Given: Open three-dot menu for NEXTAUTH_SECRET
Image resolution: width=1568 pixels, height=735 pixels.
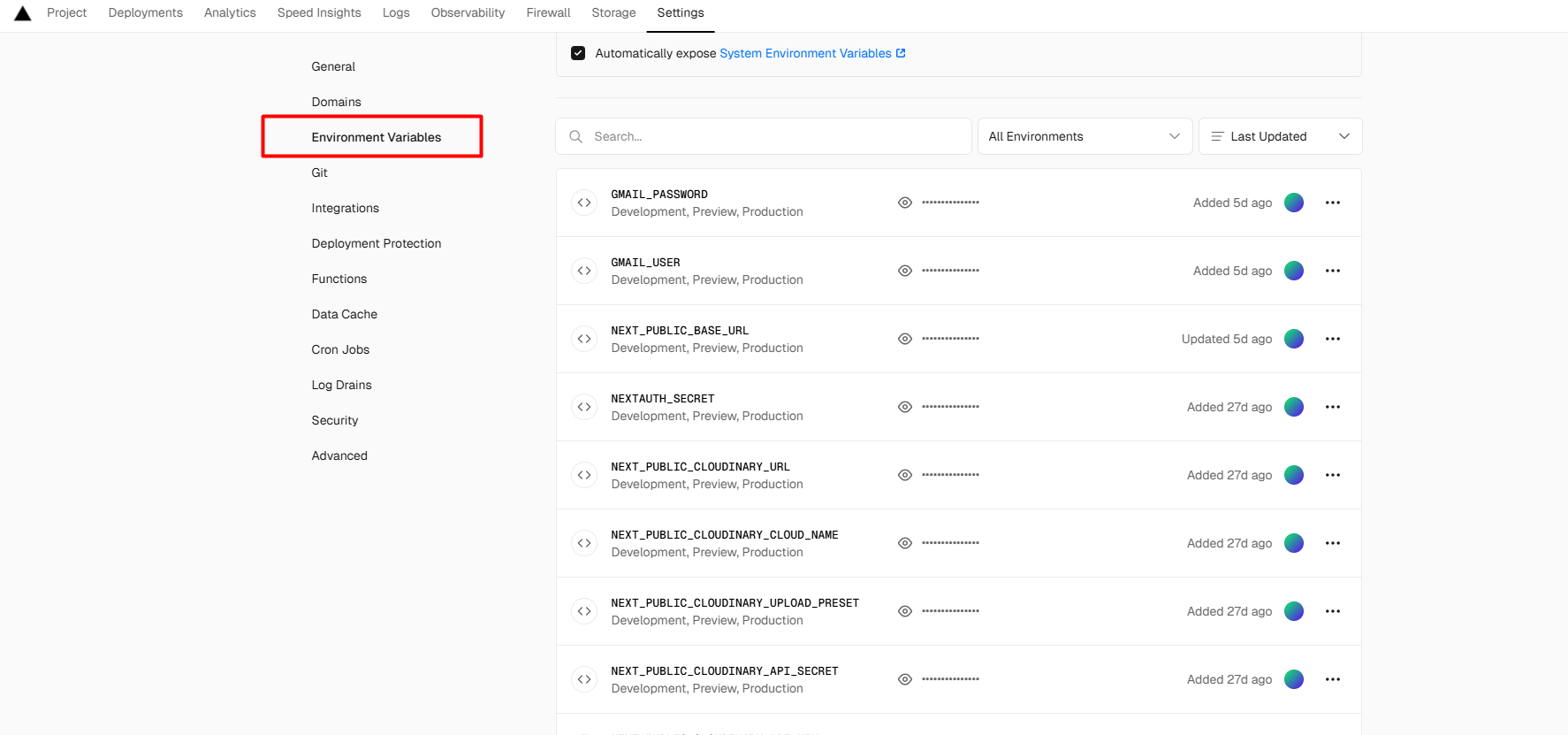Looking at the screenshot, I should (1332, 407).
